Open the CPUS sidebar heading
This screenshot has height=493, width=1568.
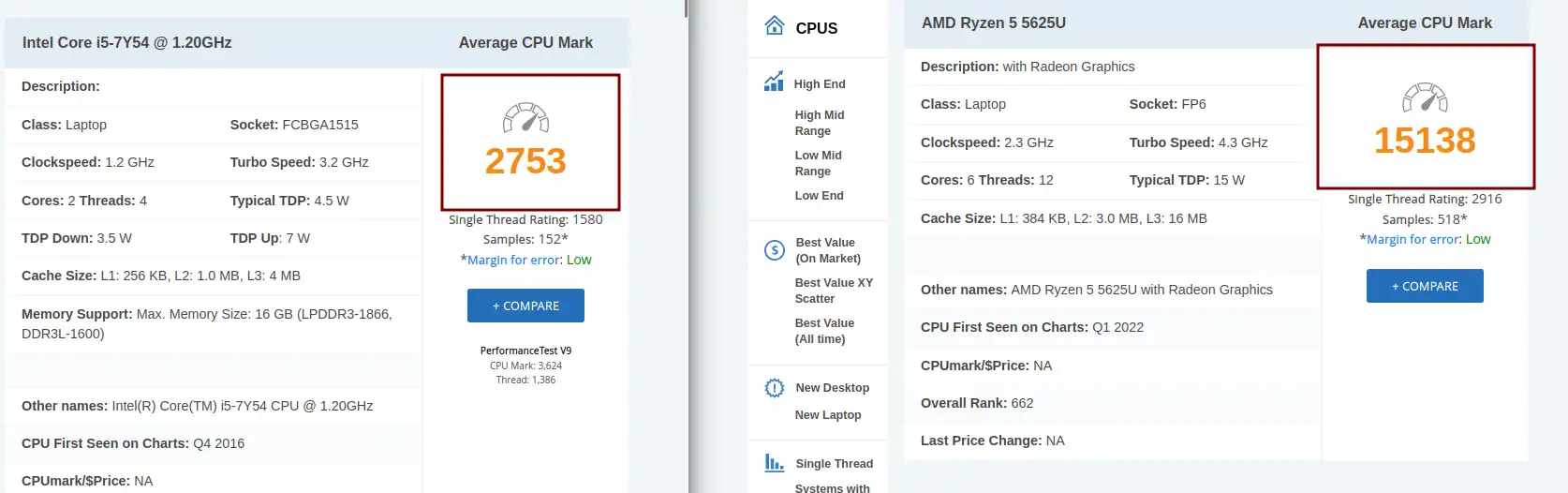tap(817, 28)
